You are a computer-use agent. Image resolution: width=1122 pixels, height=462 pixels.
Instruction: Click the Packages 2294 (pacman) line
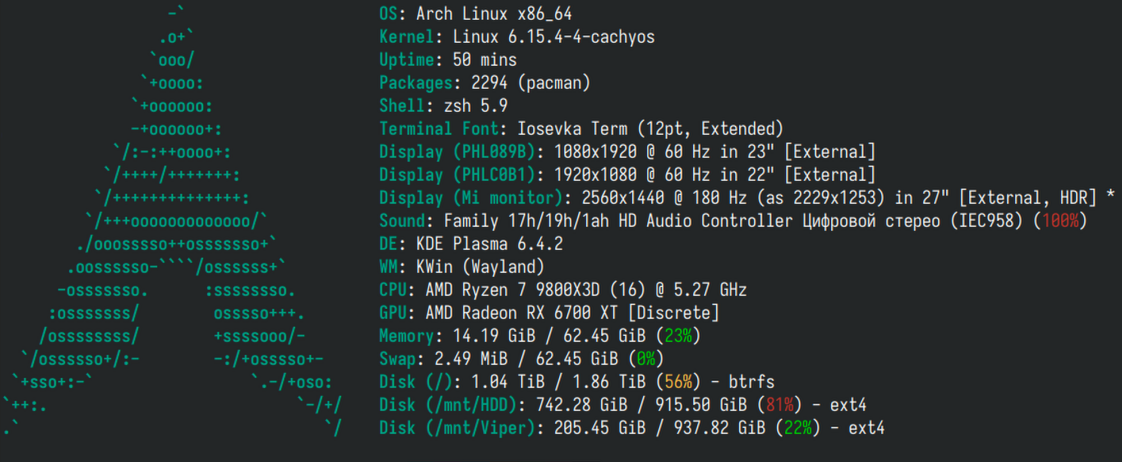[x=484, y=83]
